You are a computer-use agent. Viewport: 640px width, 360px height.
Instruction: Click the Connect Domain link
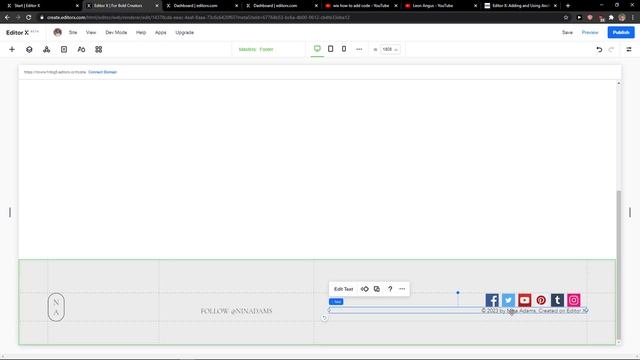(102, 72)
